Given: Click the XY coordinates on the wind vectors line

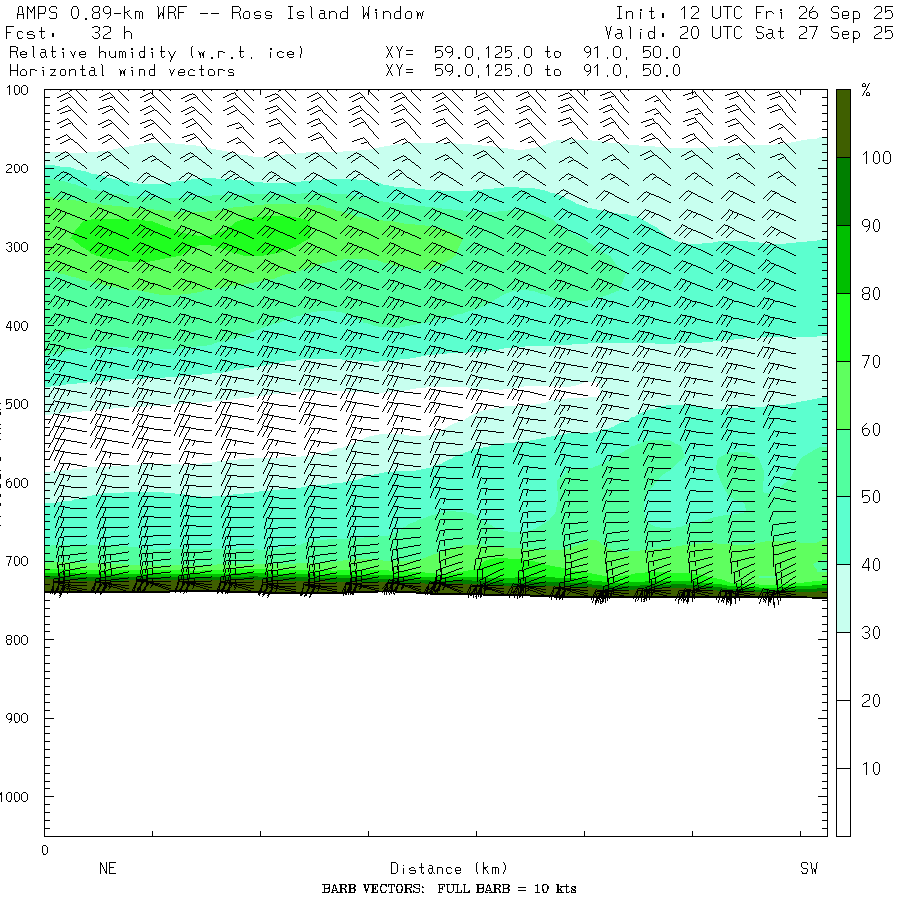Looking at the screenshot, I should tap(533, 71).
